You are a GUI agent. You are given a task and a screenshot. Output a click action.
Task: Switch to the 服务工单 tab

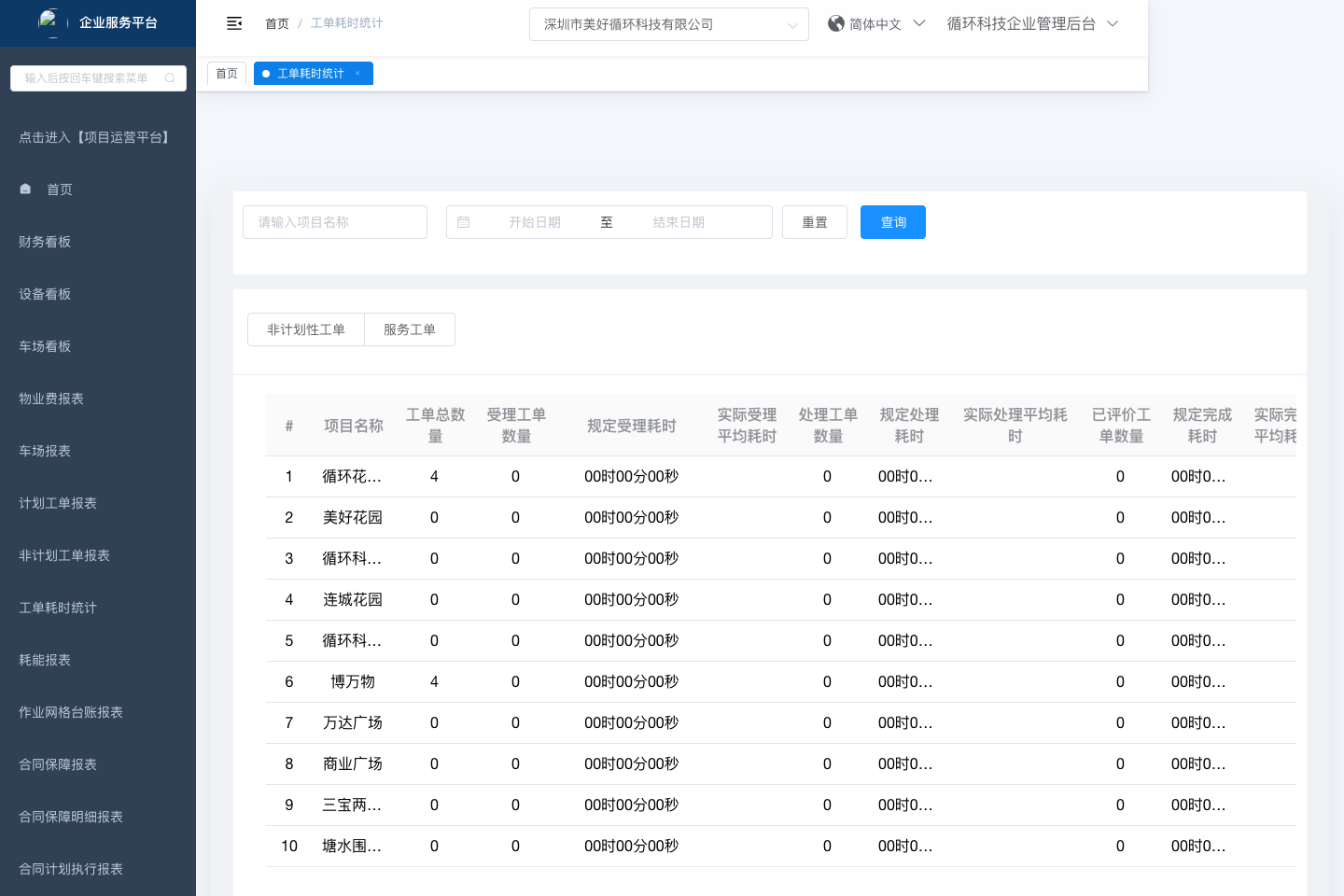(x=410, y=329)
